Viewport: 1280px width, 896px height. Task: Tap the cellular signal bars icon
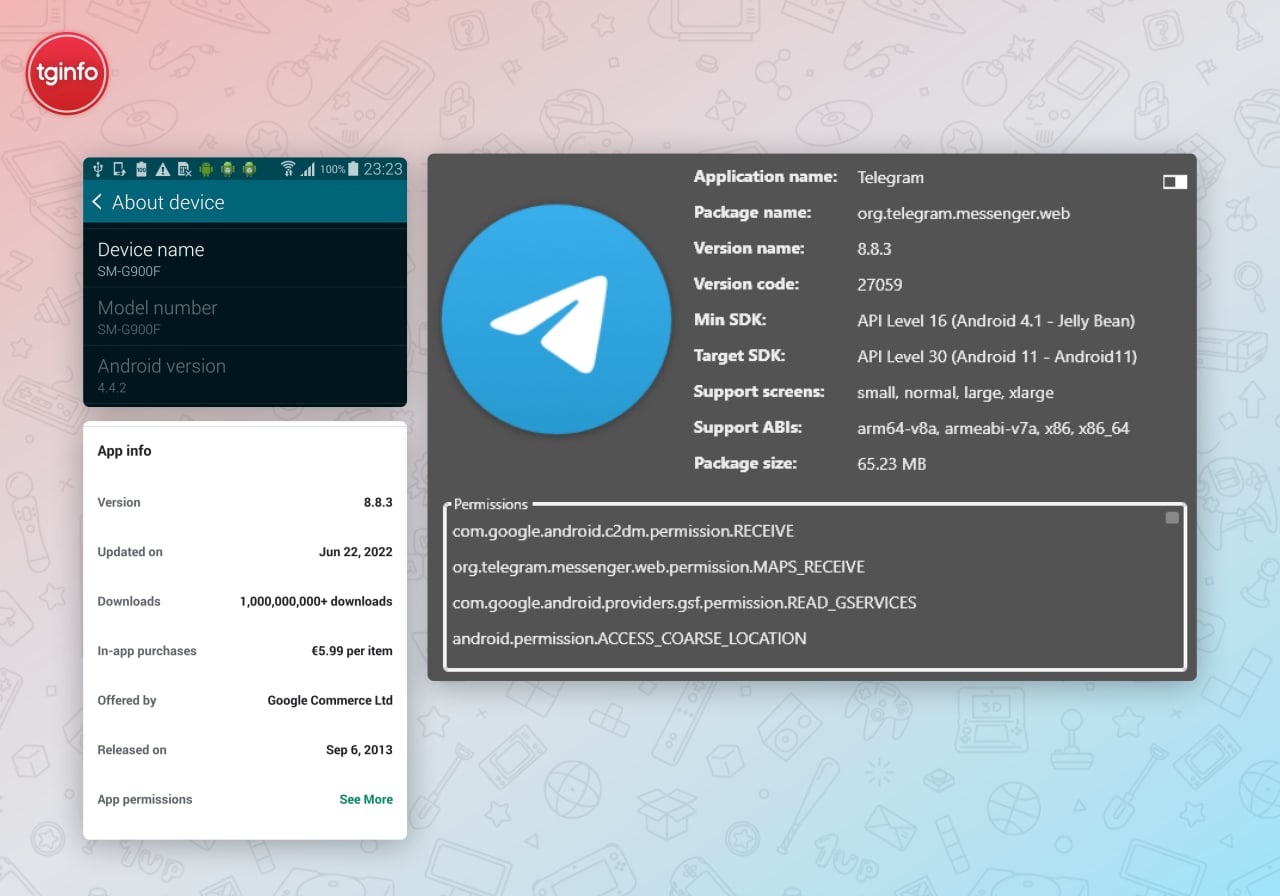coord(307,169)
